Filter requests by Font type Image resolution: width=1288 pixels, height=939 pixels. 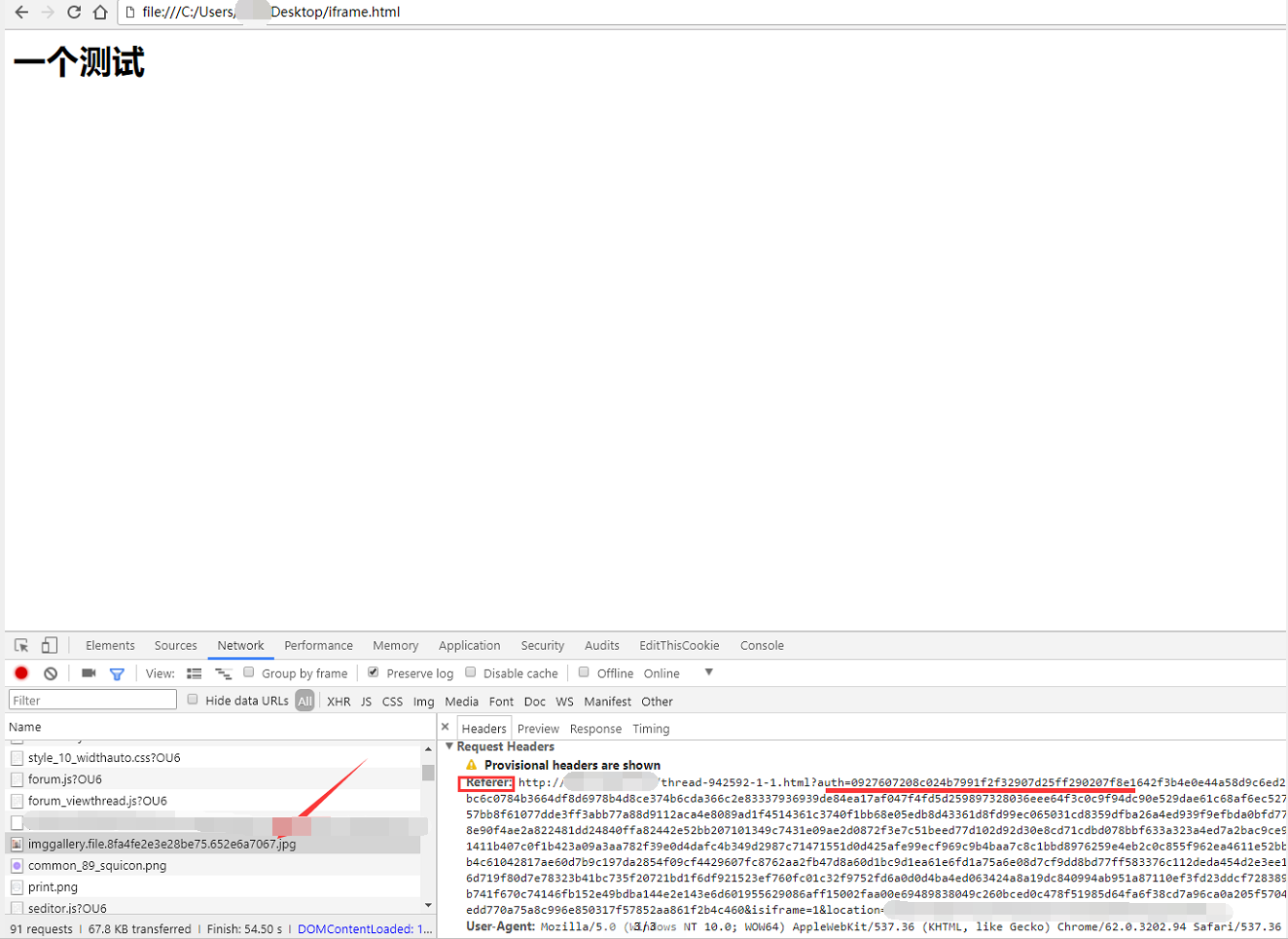pyautogui.click(x=501, y=702)
